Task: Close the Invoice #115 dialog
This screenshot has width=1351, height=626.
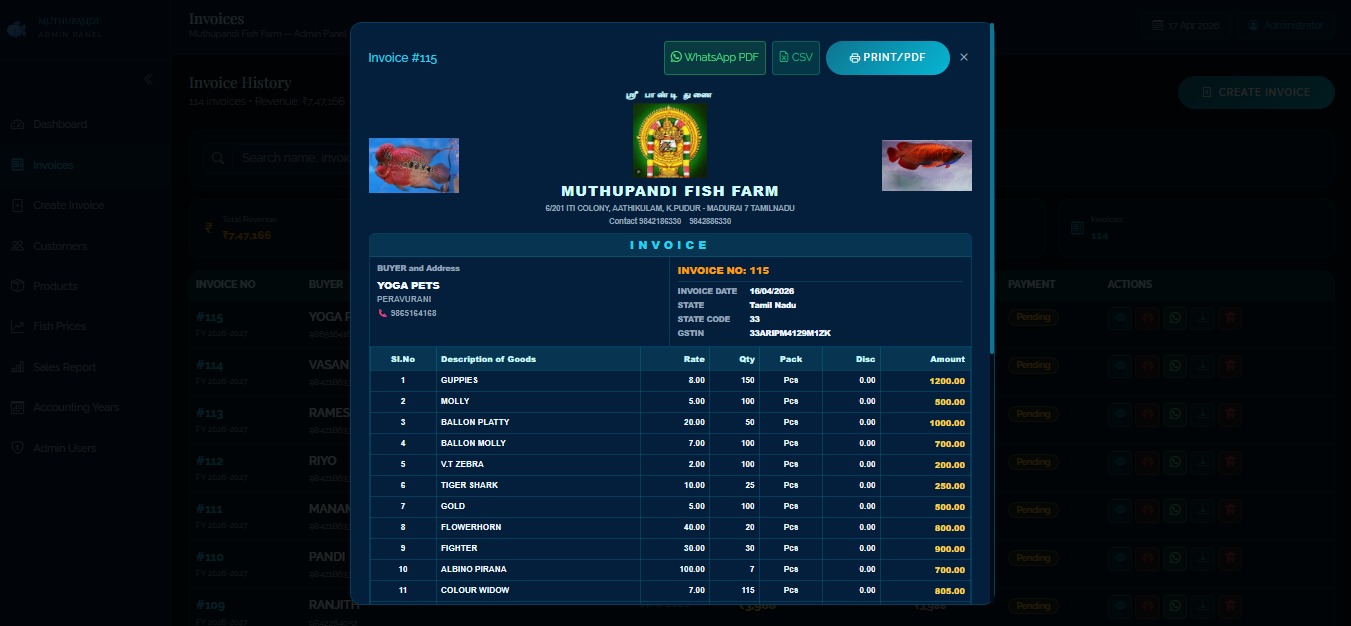Action: 964,58
